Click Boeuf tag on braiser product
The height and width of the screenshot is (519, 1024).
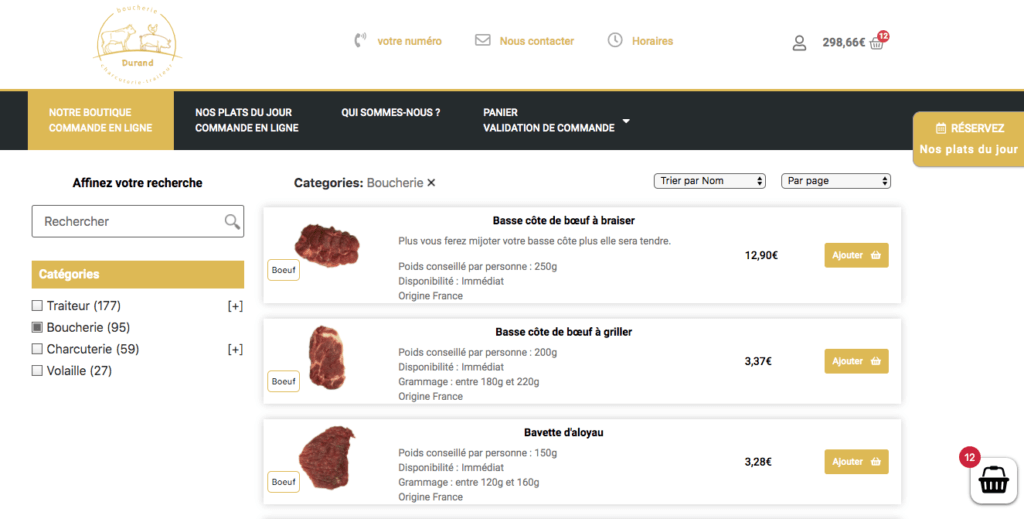pyautogui.click(x=283, y=270)
